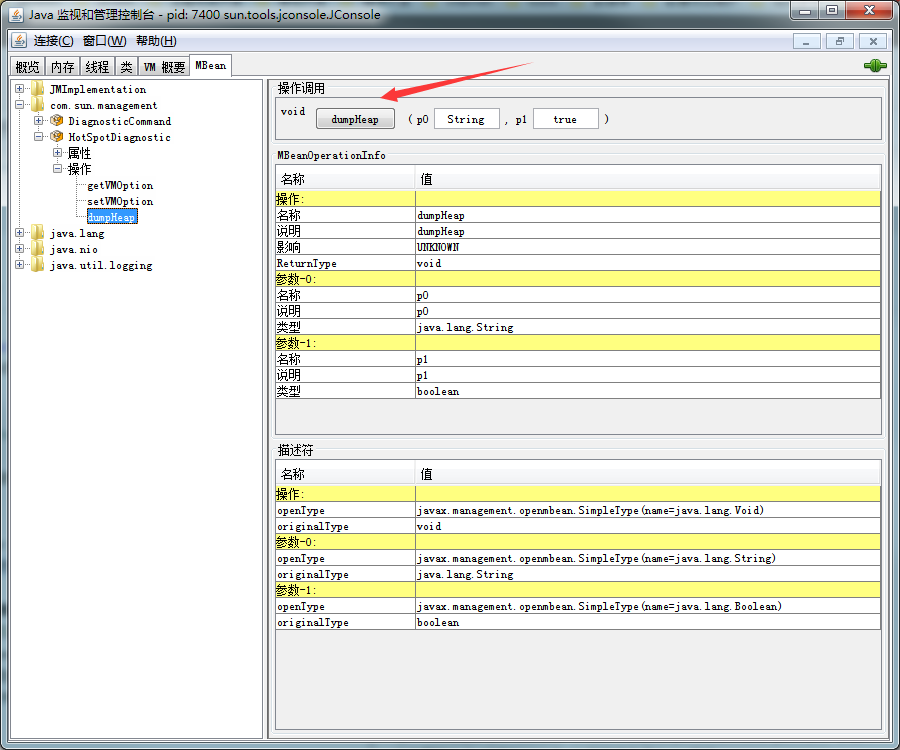Select the 属性 tree label
Image resolution: width=900 pixels, height=750 pixels.
coord(79,153)
